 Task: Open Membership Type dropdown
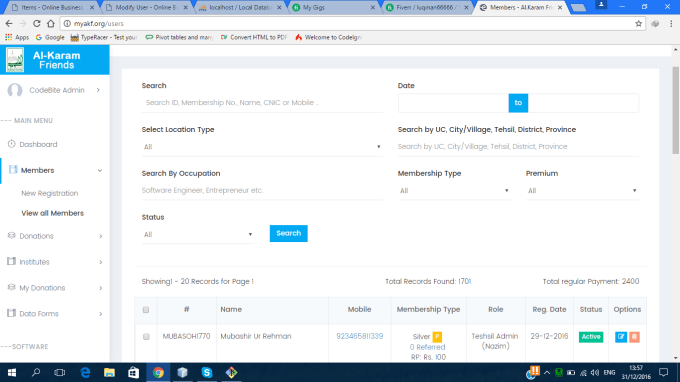click(454, 191)
